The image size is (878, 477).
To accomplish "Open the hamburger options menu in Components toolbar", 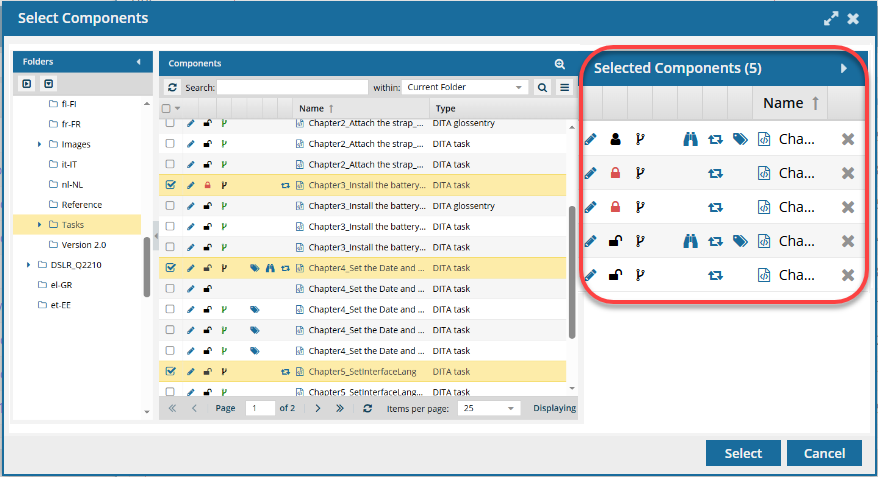I will pyautogui.click(x=565, y=88).
